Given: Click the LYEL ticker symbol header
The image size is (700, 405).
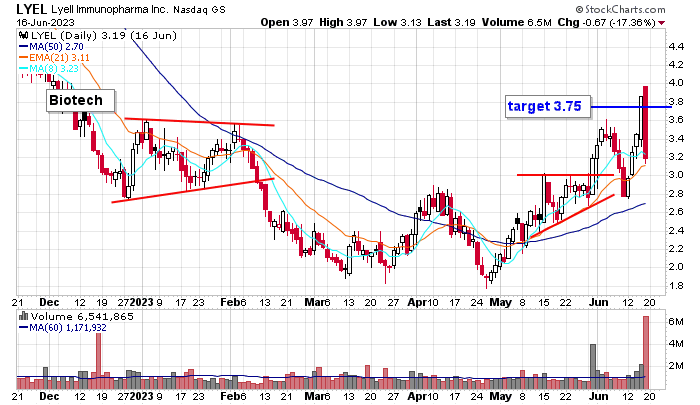Looking at the screenshot, I should pyautogui.click(x=31, y=9).
